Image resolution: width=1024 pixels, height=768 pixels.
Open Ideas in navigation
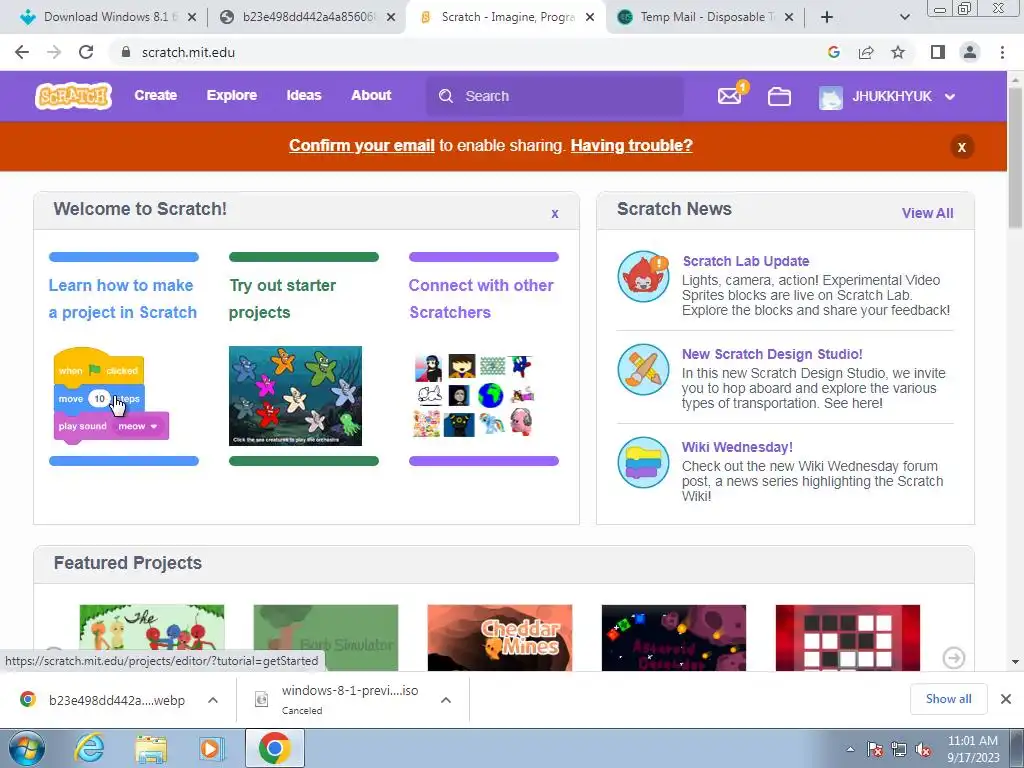pos(304,95)
